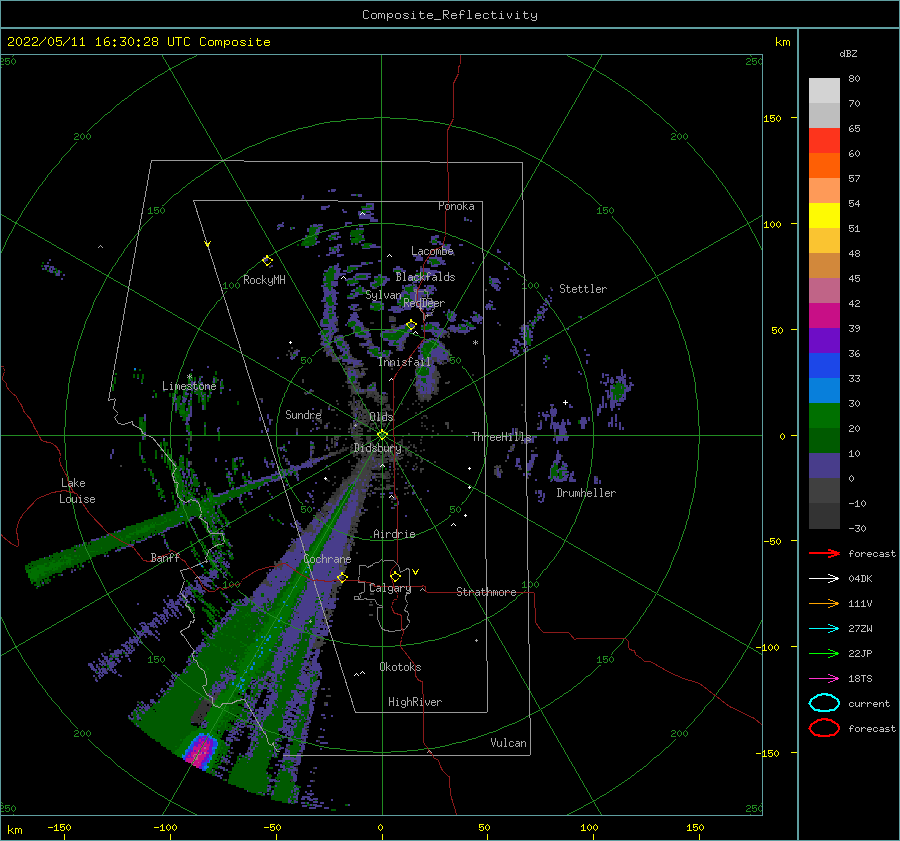This screenshot has width=900, height=841.
Task: Click the red forecast arrow in the legend
Action: point(824,553)
